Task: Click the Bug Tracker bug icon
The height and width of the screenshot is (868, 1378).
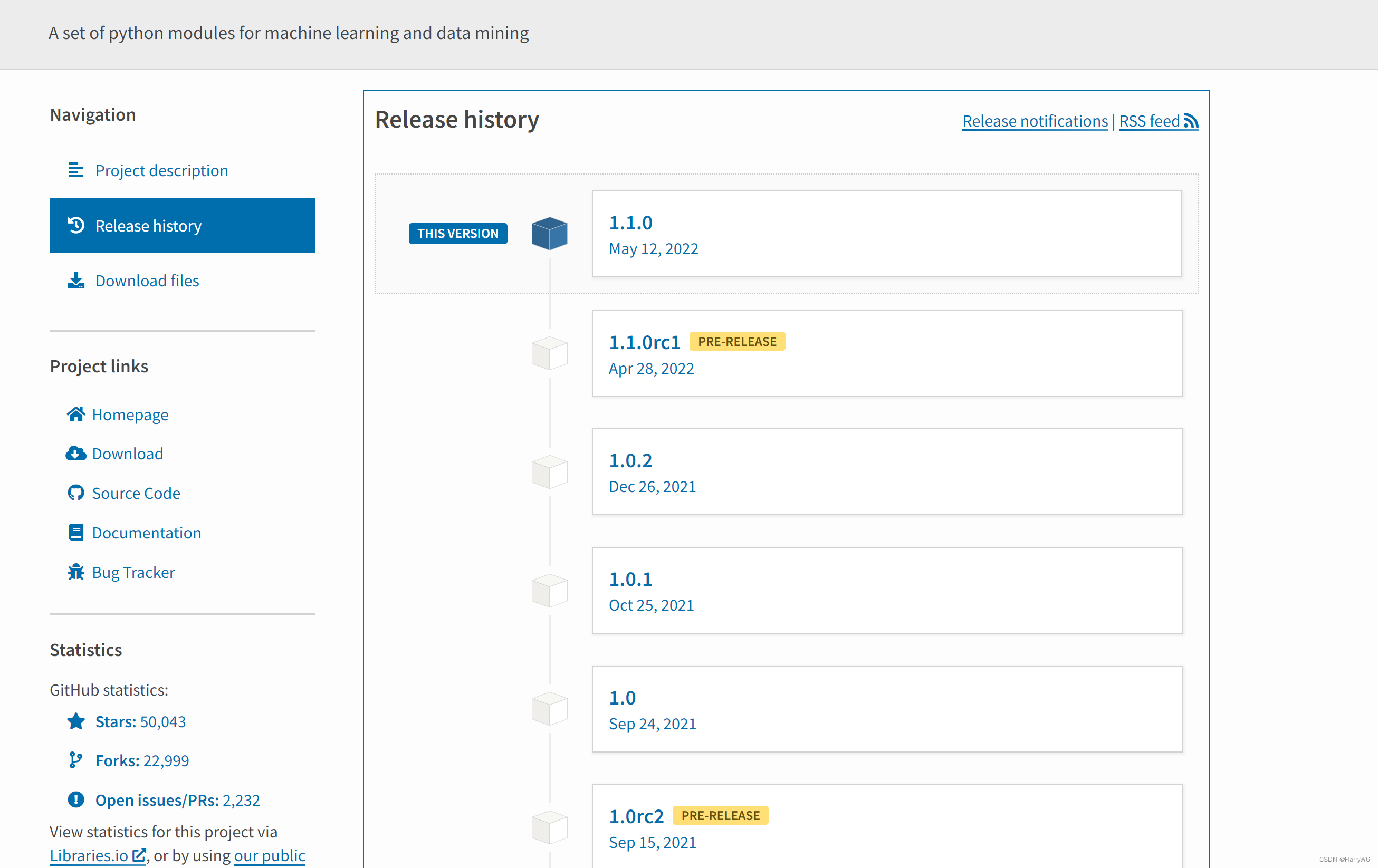Action: tap(75, 572)
